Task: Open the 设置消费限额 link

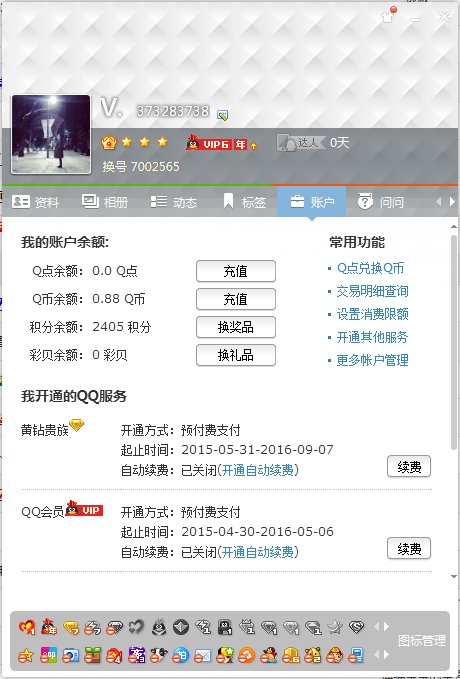Action: 373,314
